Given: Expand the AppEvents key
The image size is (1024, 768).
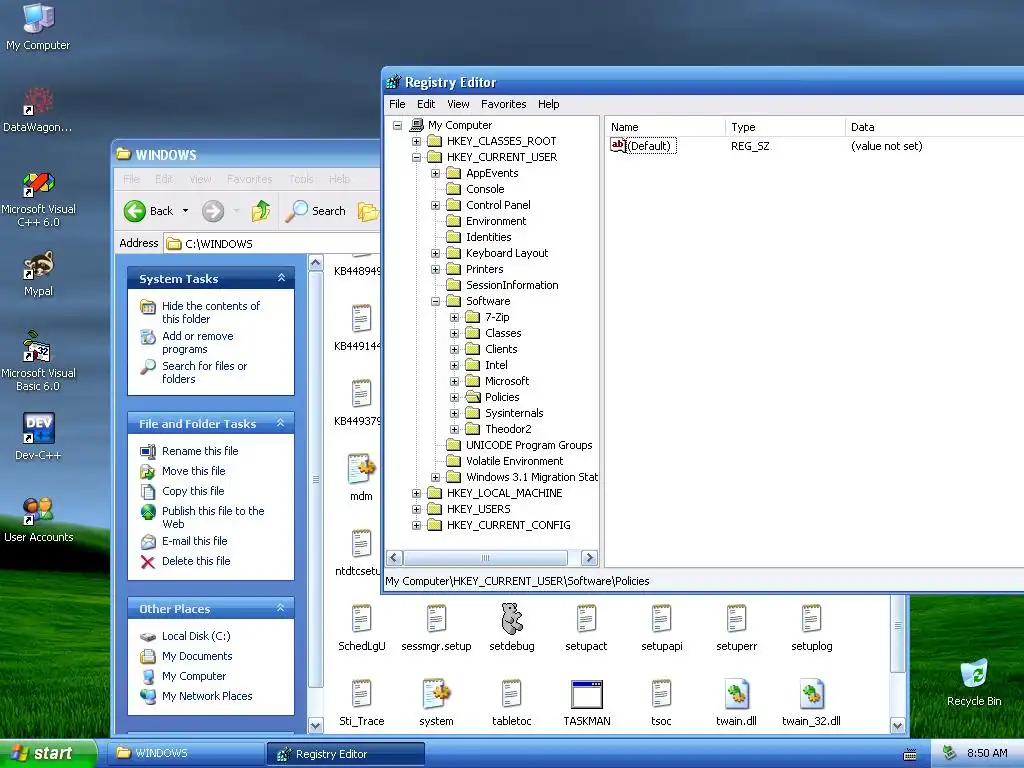Looking at the screenshot, I should point(436,173).
